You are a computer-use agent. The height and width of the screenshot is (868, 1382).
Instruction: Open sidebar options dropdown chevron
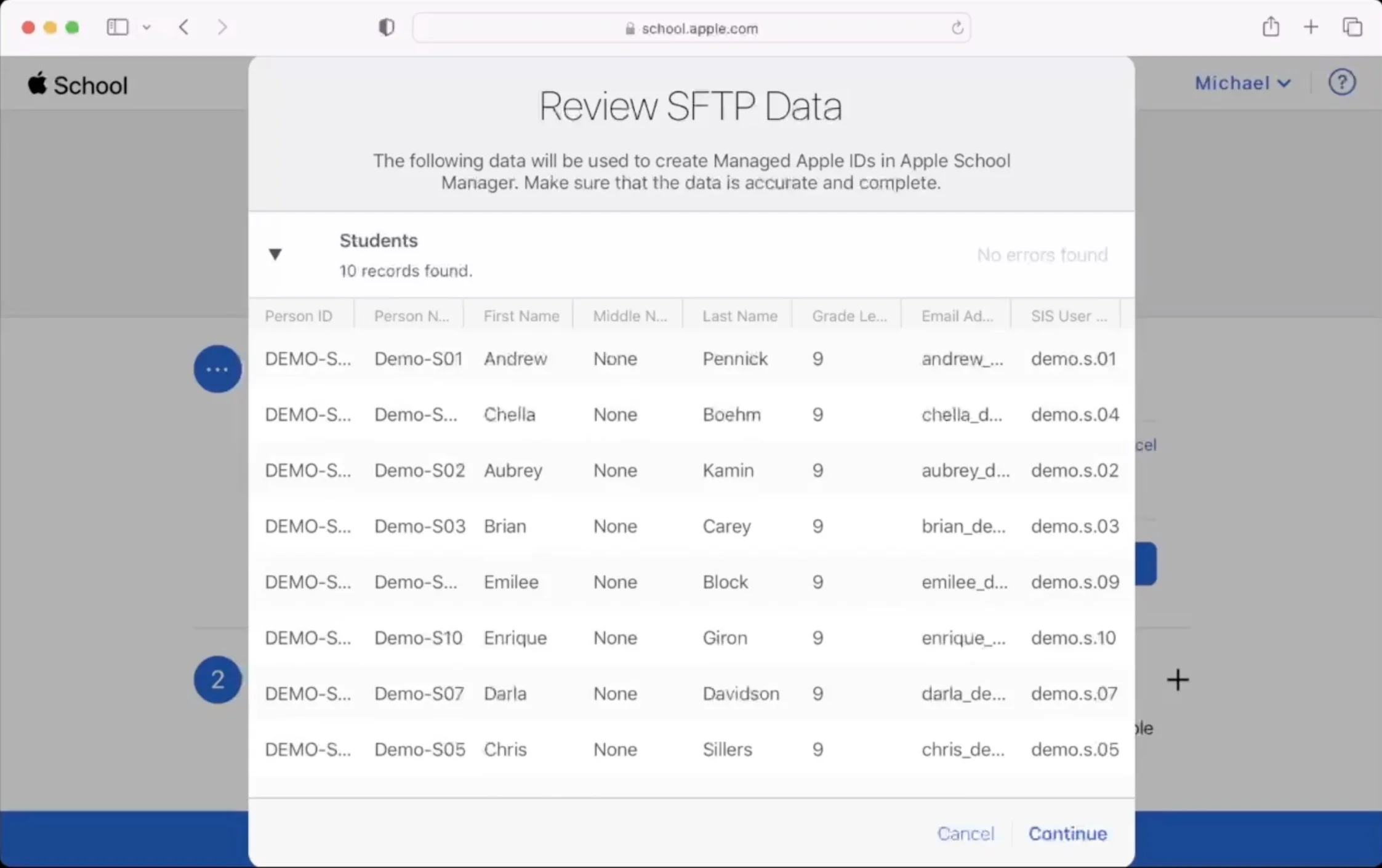click(147, 27)
